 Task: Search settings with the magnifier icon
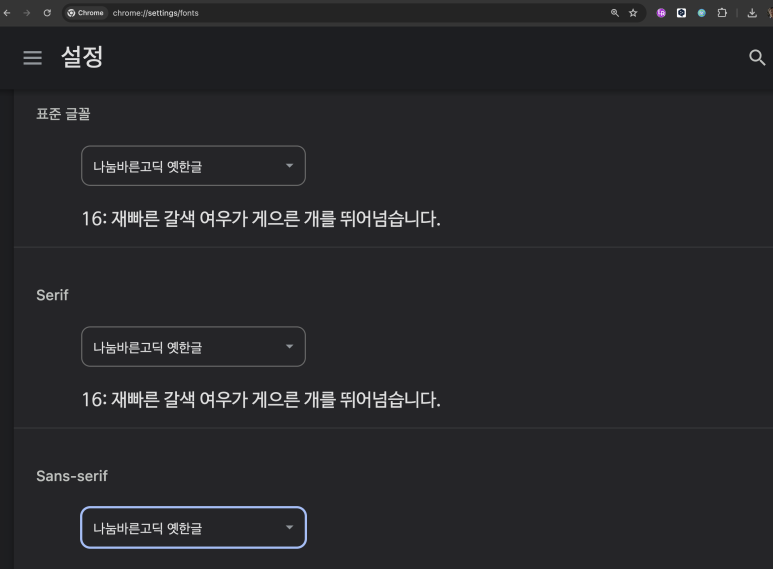[x=757, y=58]
